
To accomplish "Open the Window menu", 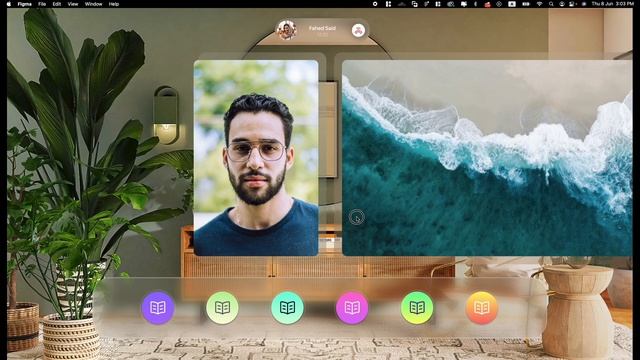I will [93, 4].
